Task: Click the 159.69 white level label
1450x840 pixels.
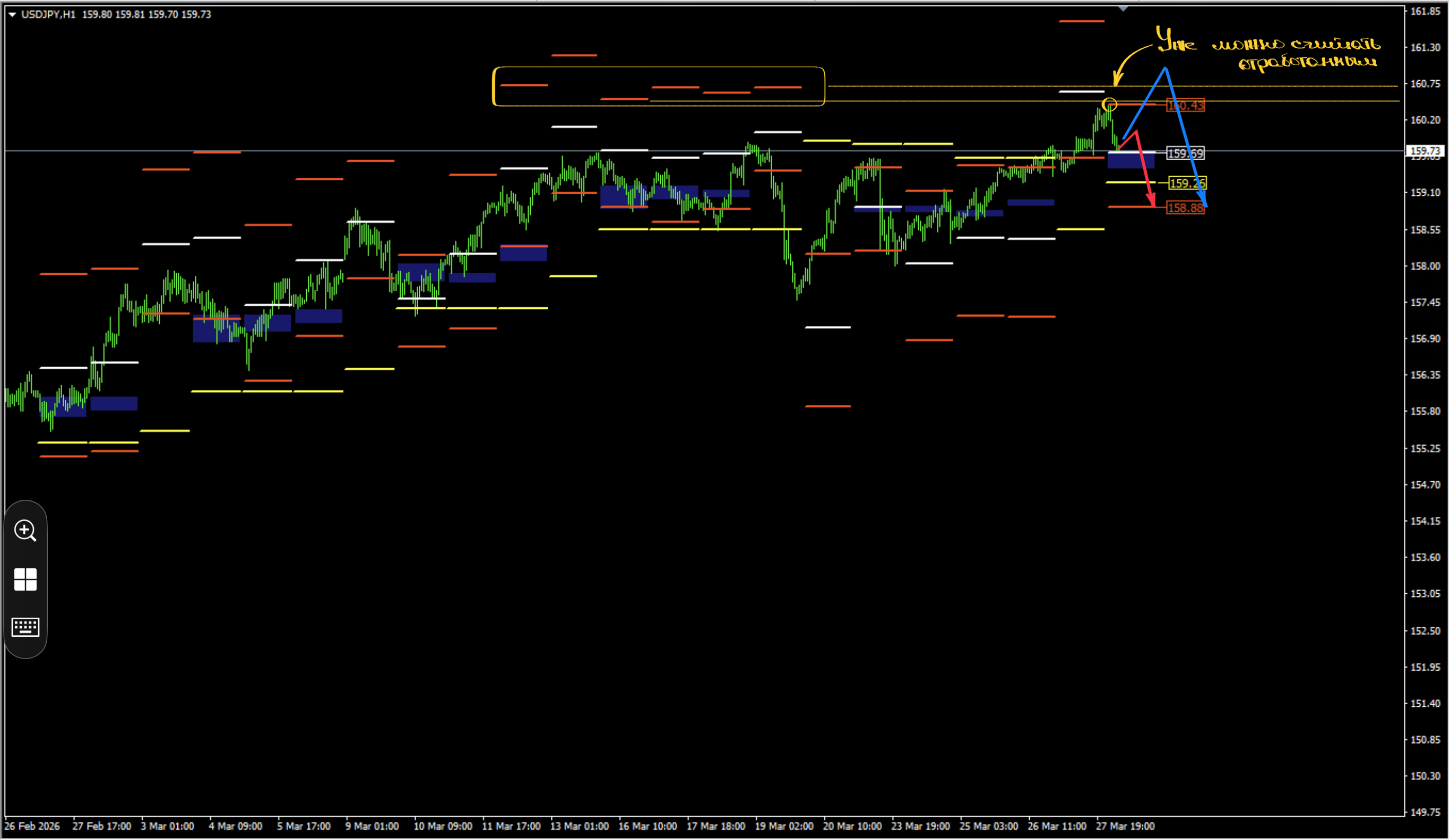Action: (1185, 153)
